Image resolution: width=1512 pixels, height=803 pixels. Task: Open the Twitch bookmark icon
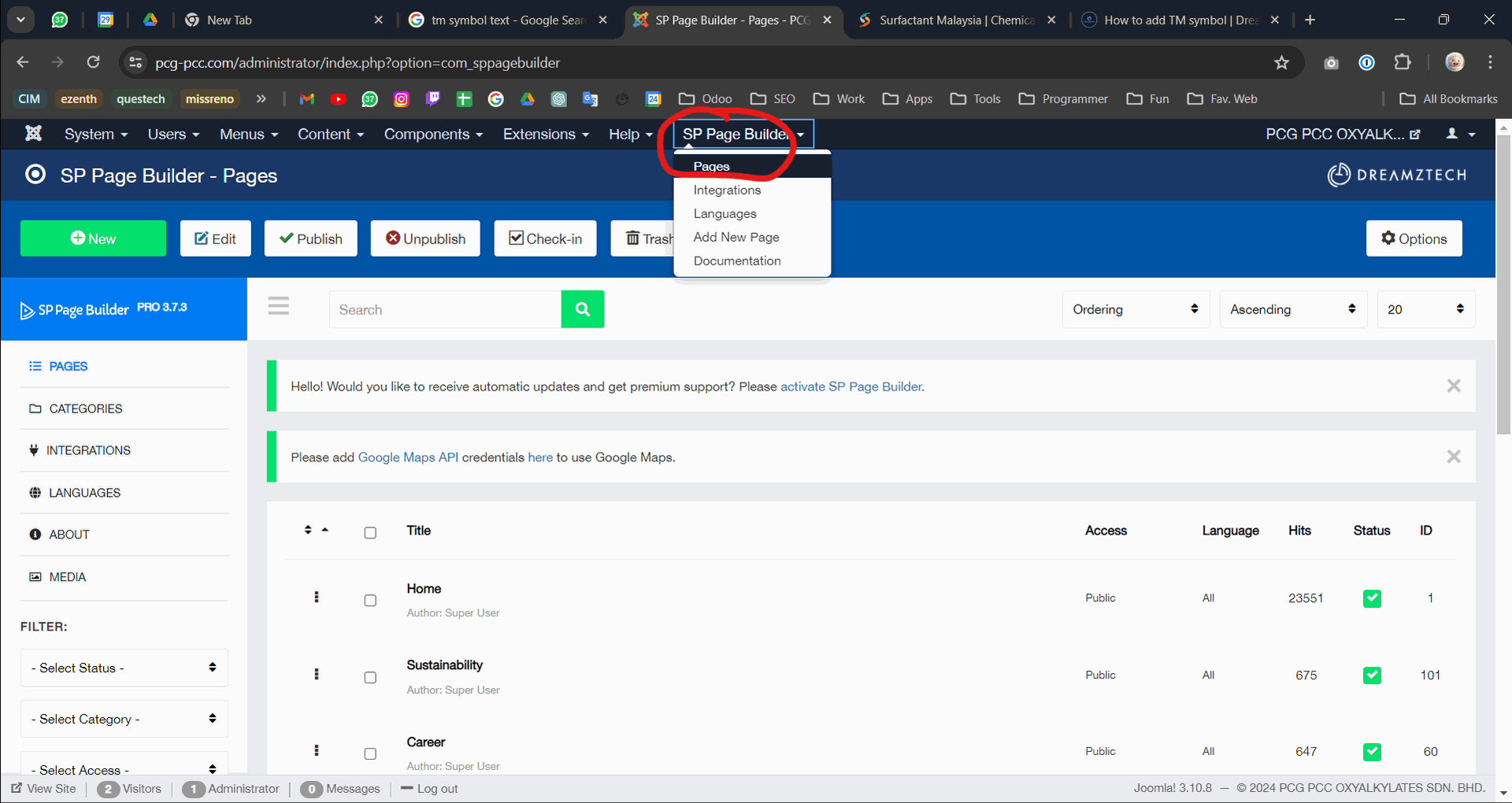433,98
